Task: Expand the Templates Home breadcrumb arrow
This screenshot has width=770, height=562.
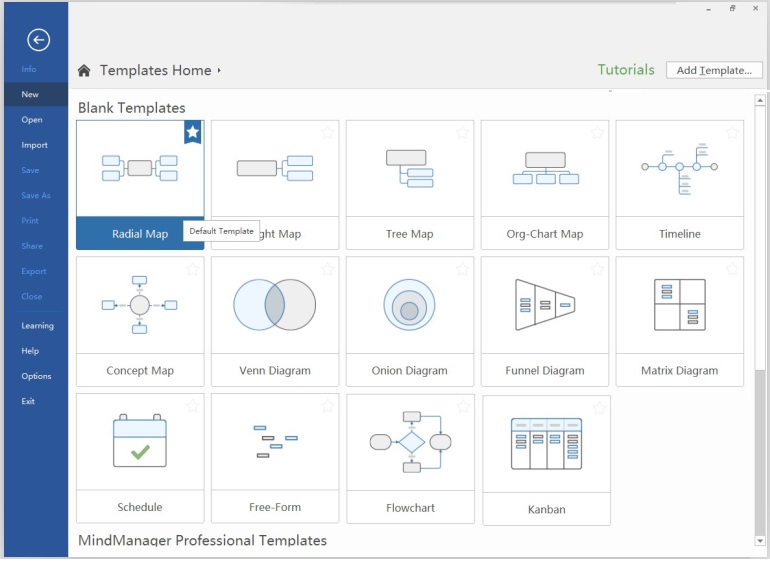Action: (219, 71)
